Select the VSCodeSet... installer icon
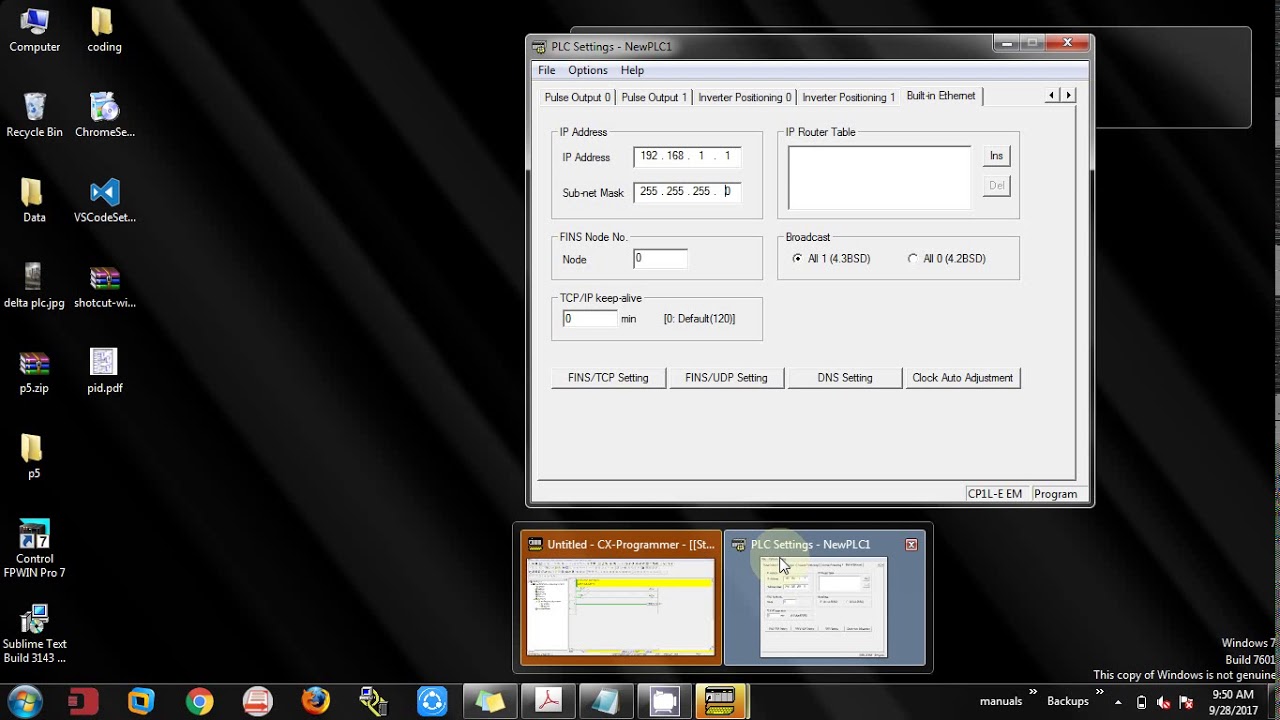 pyautogui.click(x=104, y=200)
